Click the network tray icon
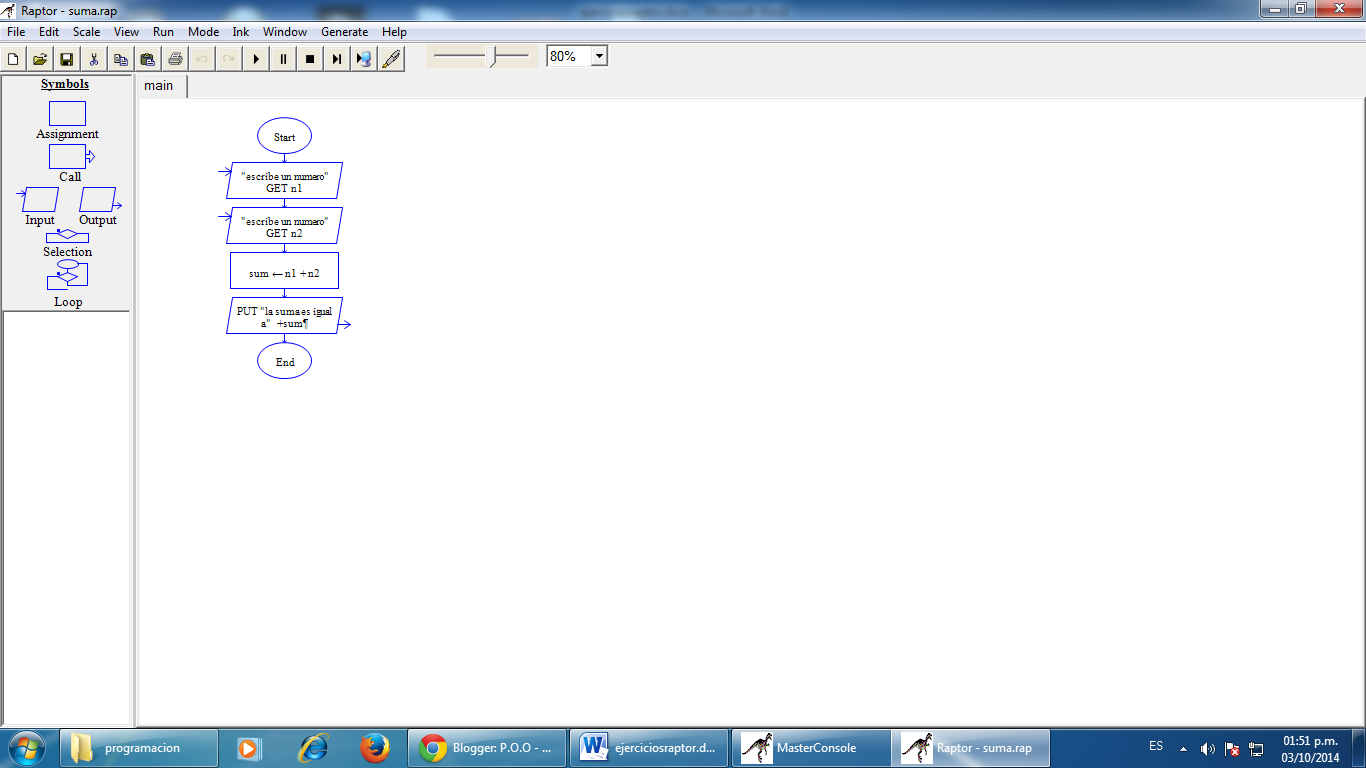Screen dimensions: 1366x768 [1257, 748]
